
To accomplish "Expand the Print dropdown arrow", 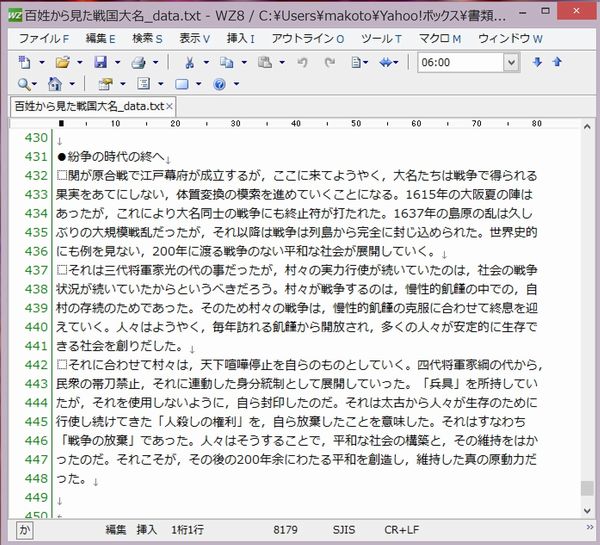I will (x=155, y=62).
